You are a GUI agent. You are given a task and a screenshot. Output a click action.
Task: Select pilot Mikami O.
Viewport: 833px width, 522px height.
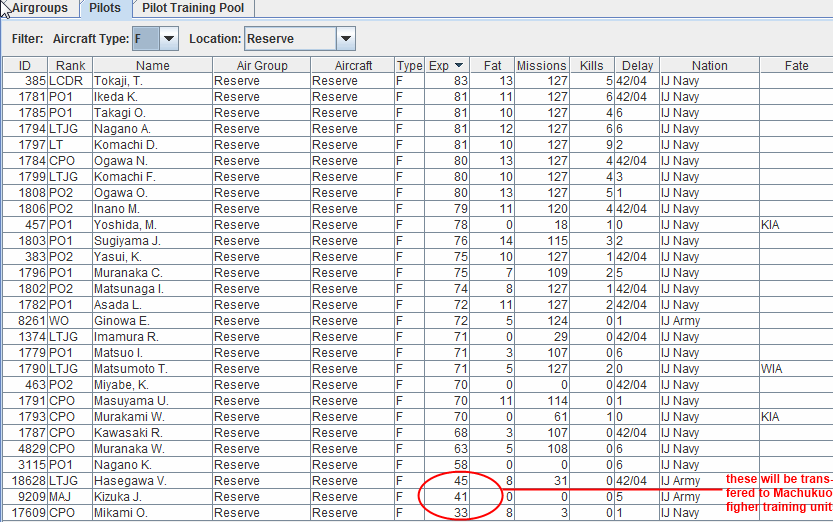point(152,512)
